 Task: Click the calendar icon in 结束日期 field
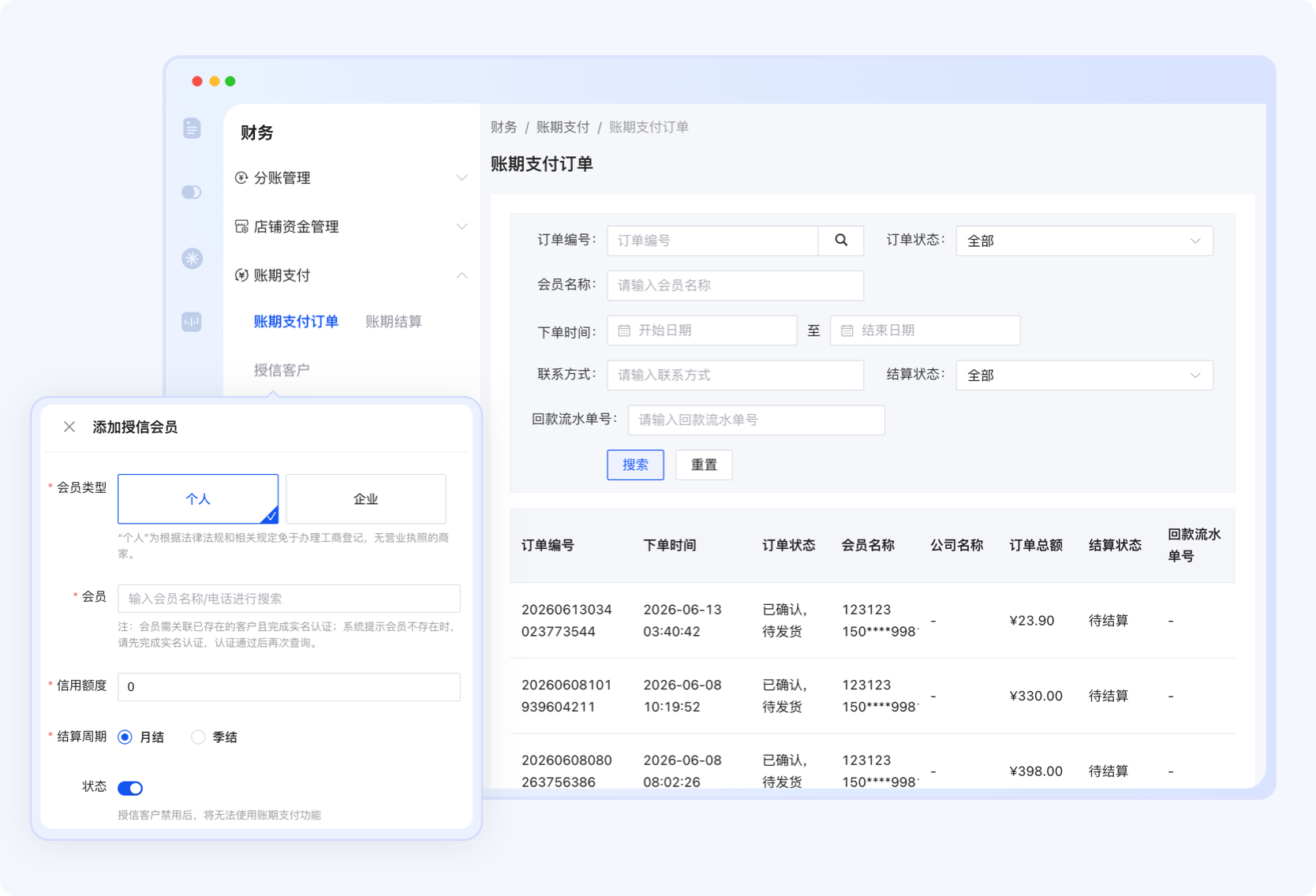click(x=847, y=330)
